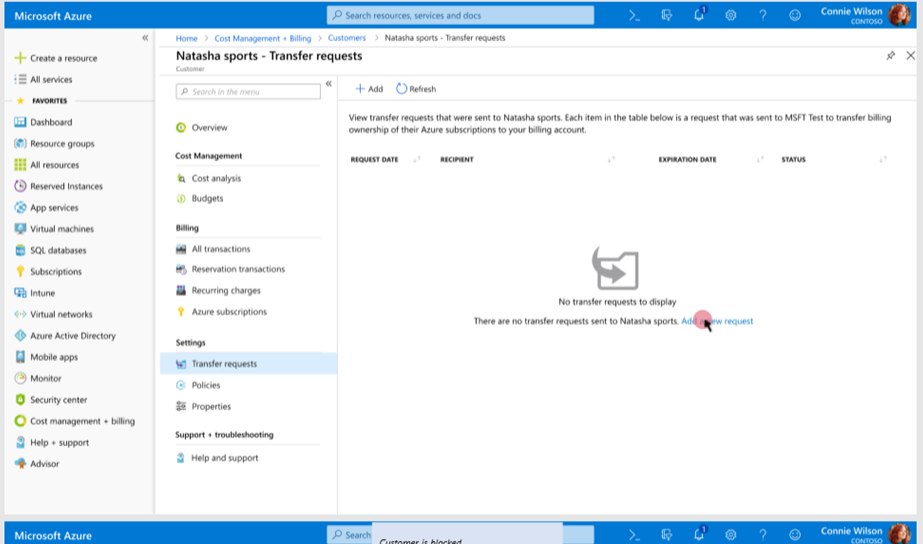Open All resources in the sidebar
This screenshot has height=544, width=923.
[47, 165]
